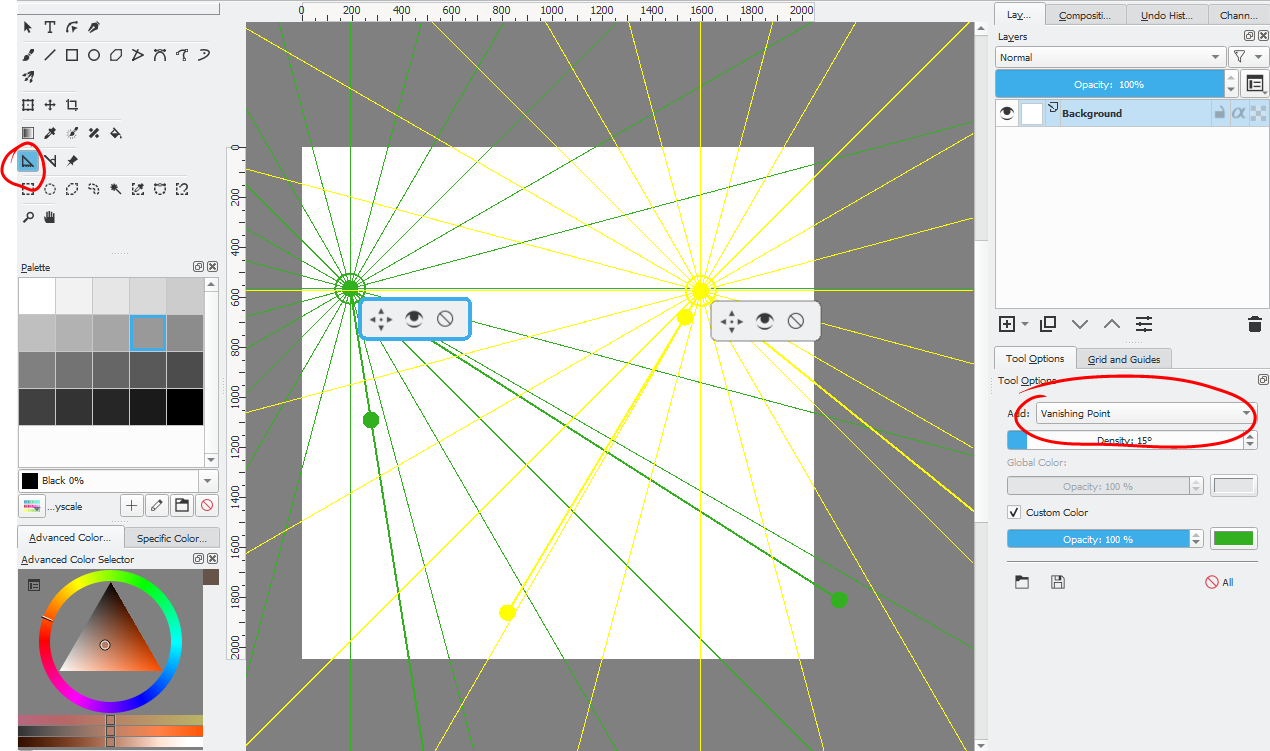1270x751 pixels.
Task: Select the Freehand Brush tool
Action: pos(28,55)
